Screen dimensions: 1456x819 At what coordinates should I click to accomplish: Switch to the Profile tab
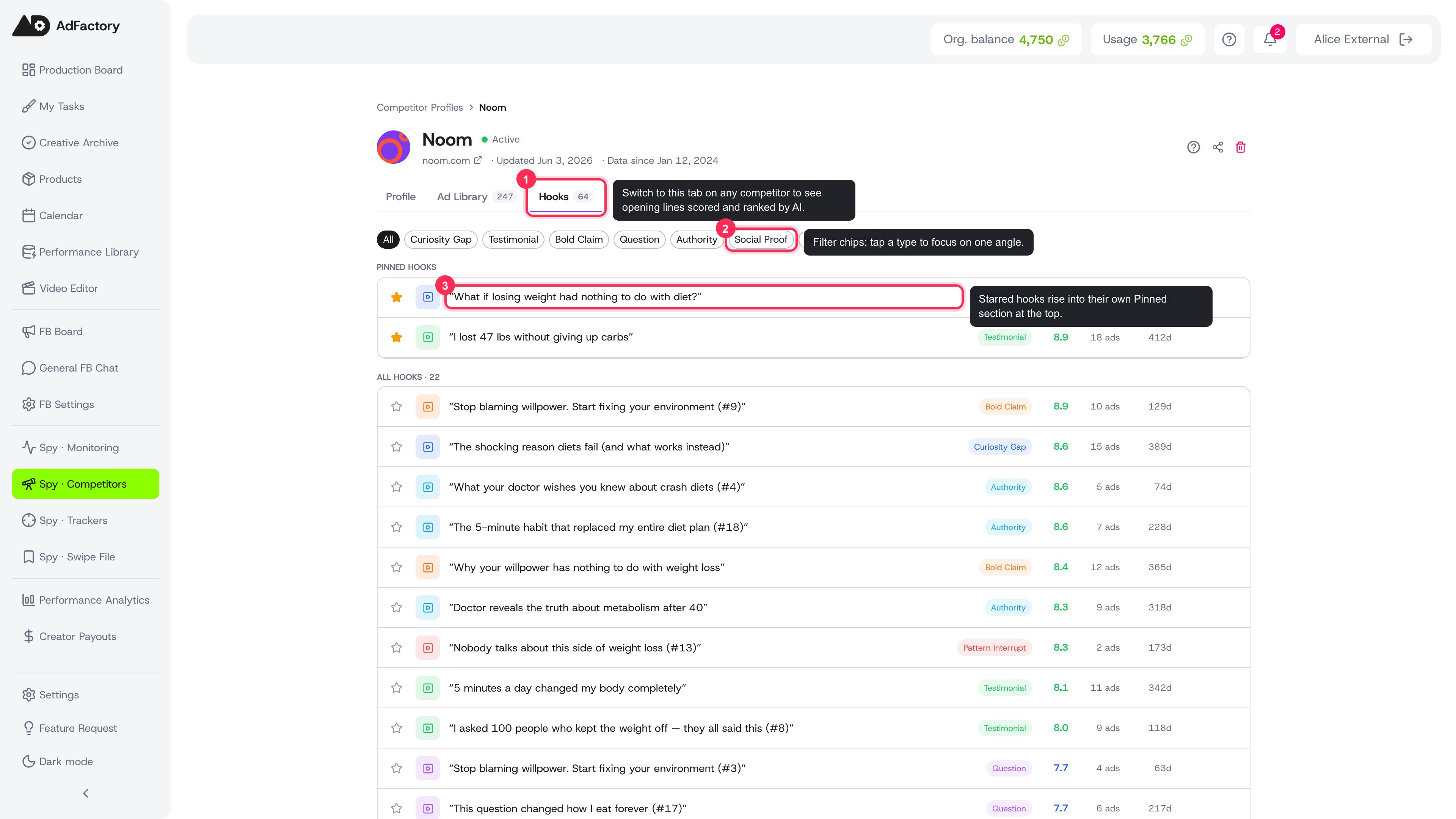point(400,197)
